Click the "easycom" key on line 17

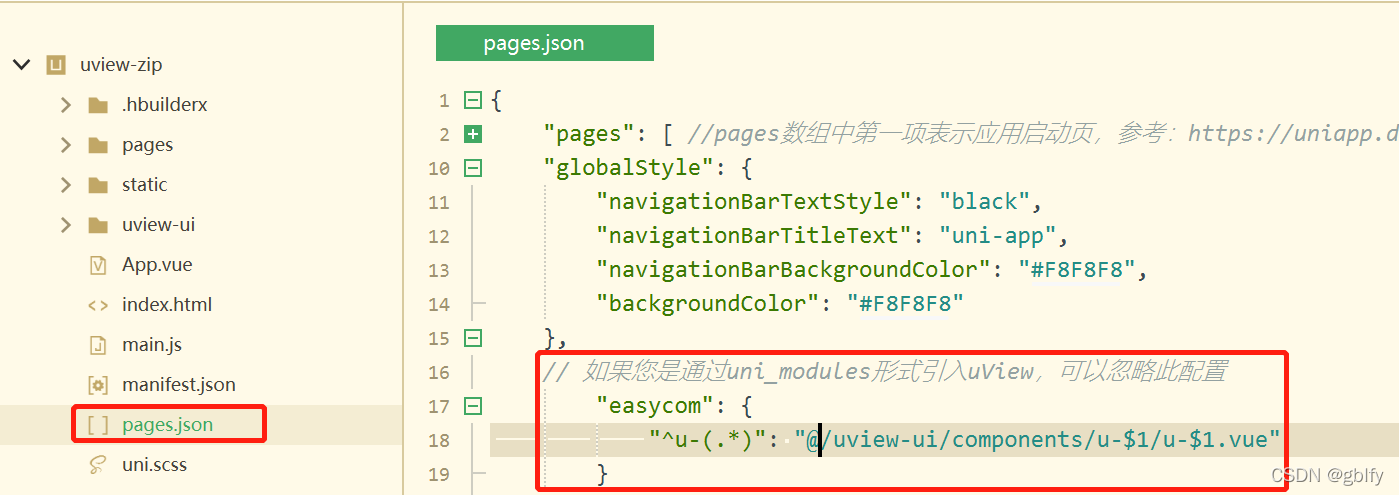click(655, 406)
